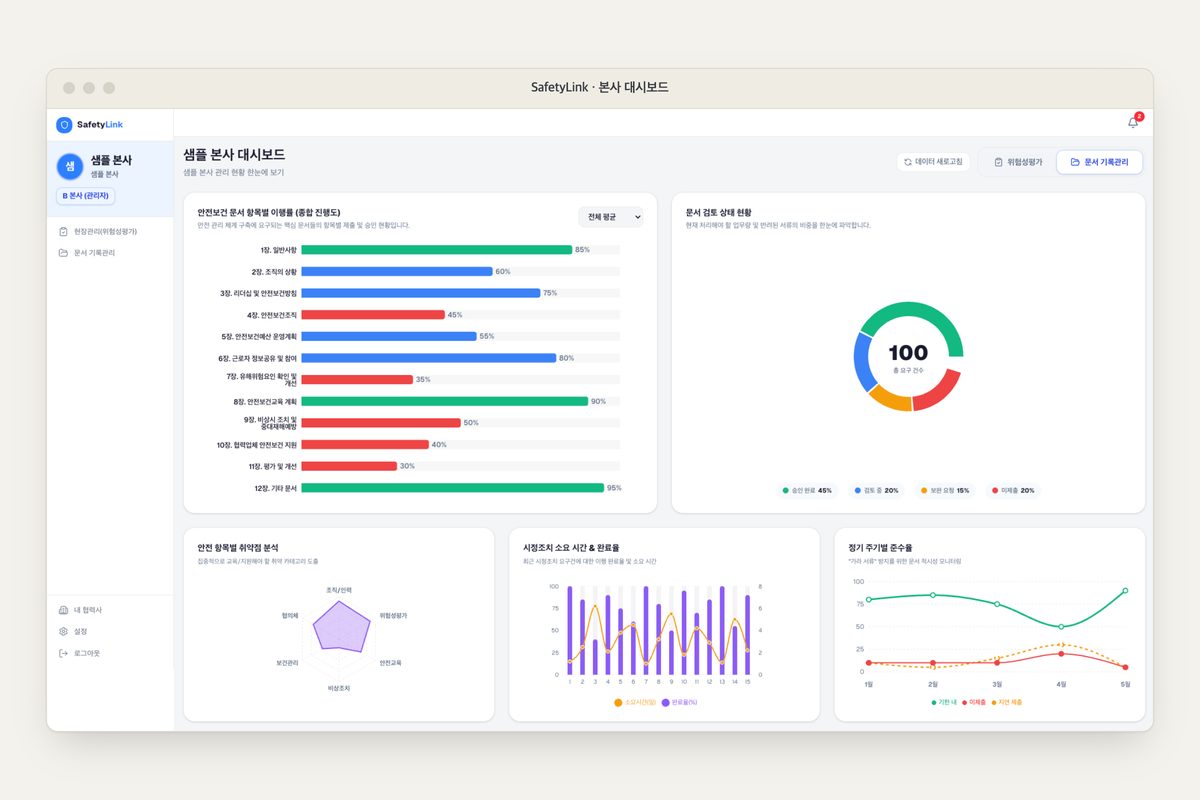1200x800 pixels.
Task: Click the 설정 gear icon
Action: point(64,631)
